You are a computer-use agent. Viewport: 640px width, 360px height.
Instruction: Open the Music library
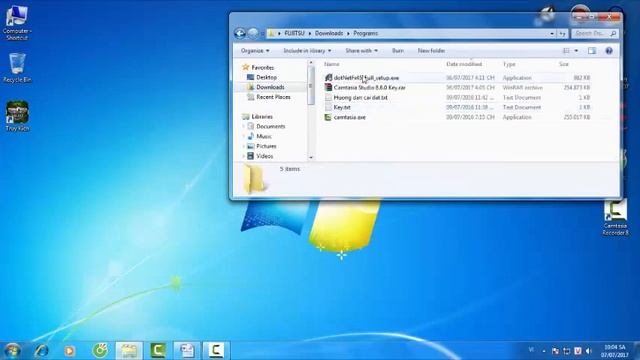click(264, 136)
